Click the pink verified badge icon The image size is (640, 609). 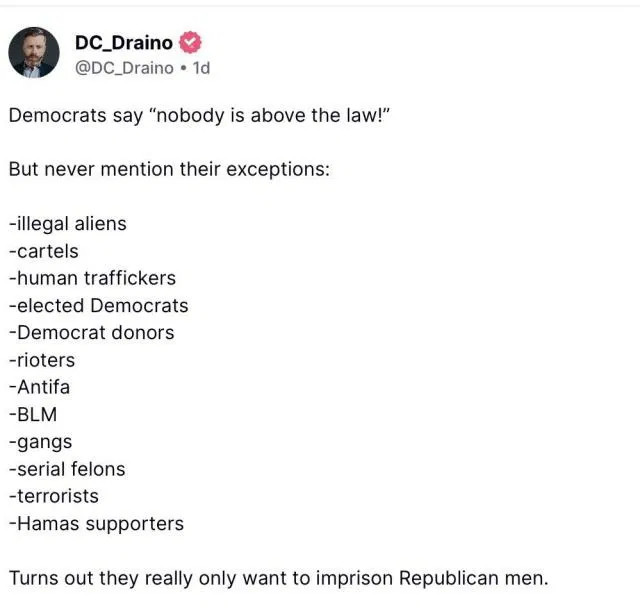[x=190, y=42]
